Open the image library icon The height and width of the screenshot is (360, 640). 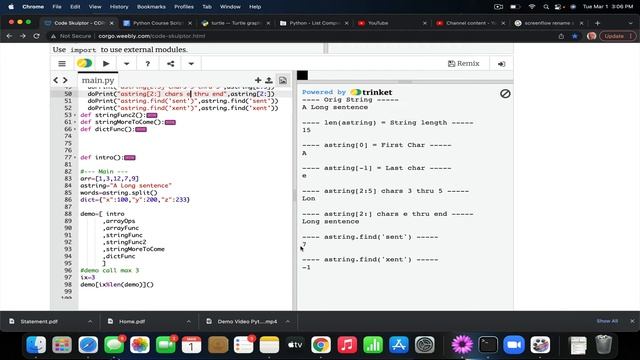[283, 80]
